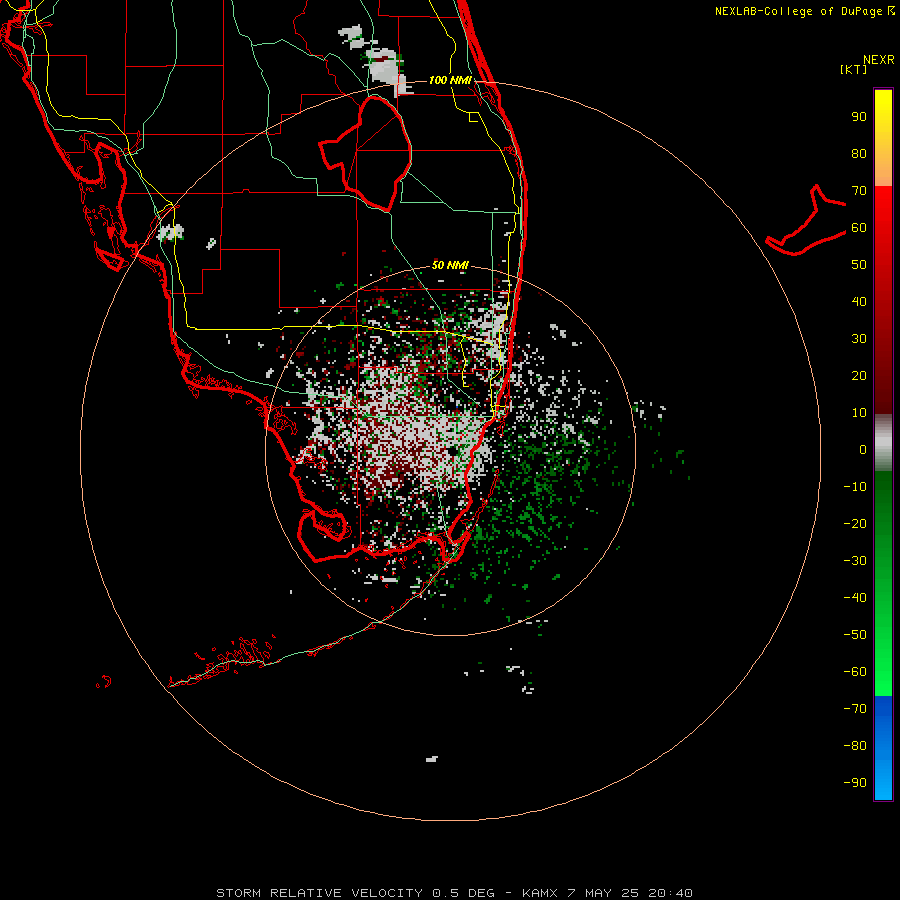Click the -40 value on the velocity scale
Viewport: 900px width, 900px height.
(855, 598)
